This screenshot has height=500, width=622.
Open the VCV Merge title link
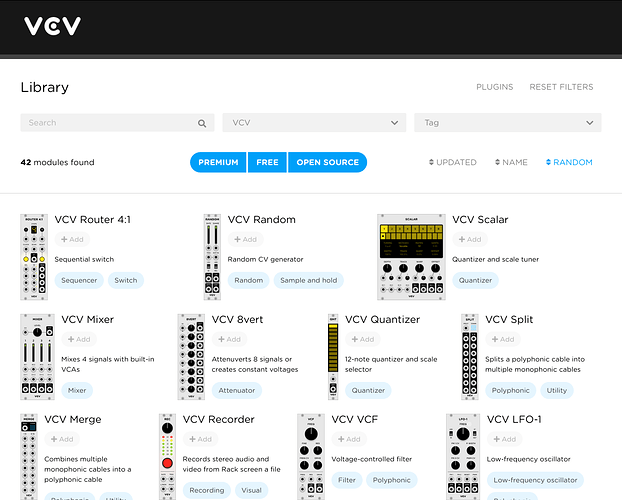pos(73,419)
